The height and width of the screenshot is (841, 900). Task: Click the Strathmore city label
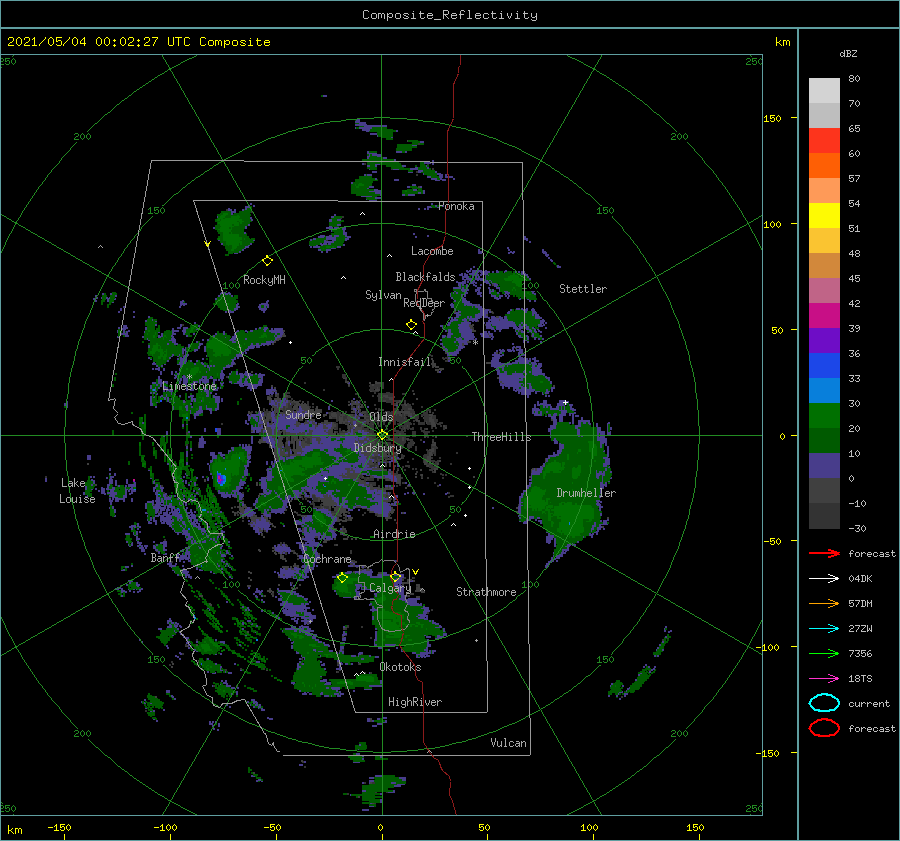486,592
